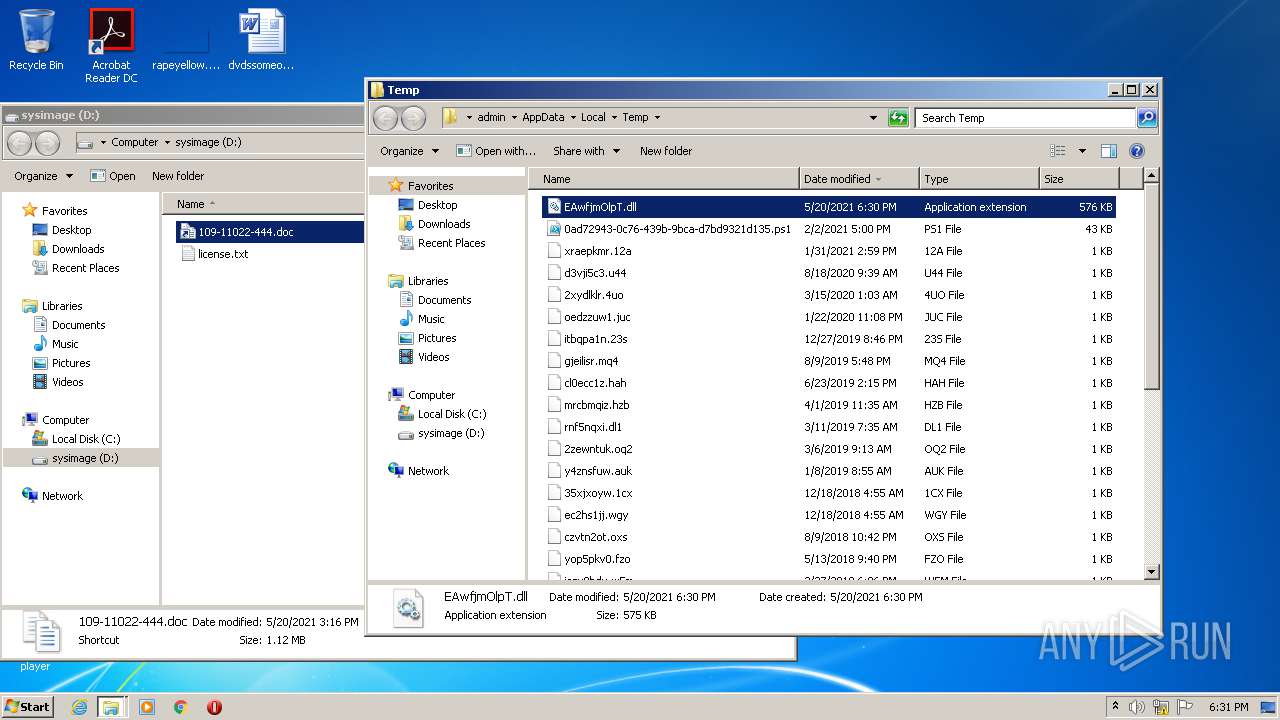Open Windows Media Player from taskbar
1280x720 pixels.
click(x=147, y=707)
